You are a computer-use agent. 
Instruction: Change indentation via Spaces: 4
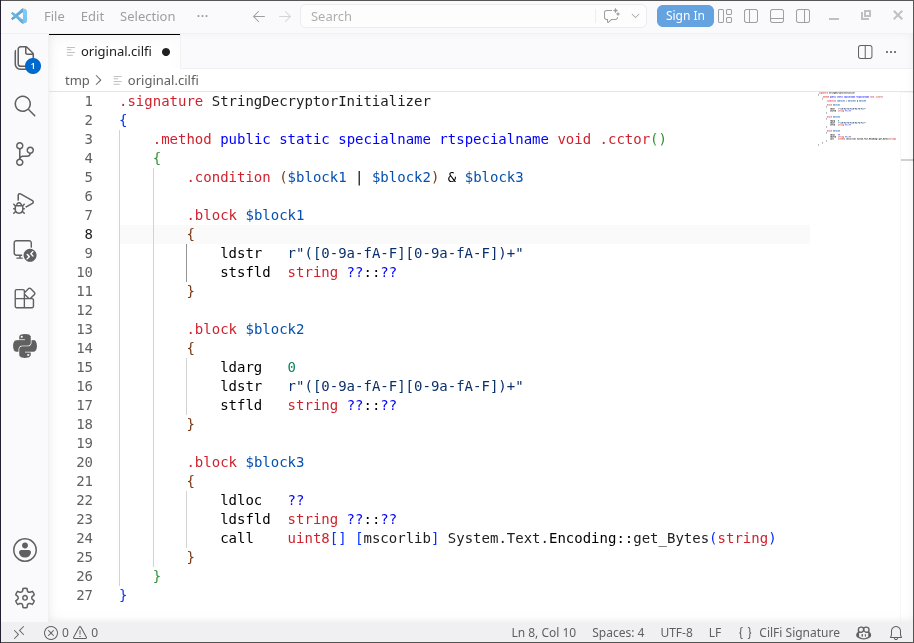(x=618, y=633)
